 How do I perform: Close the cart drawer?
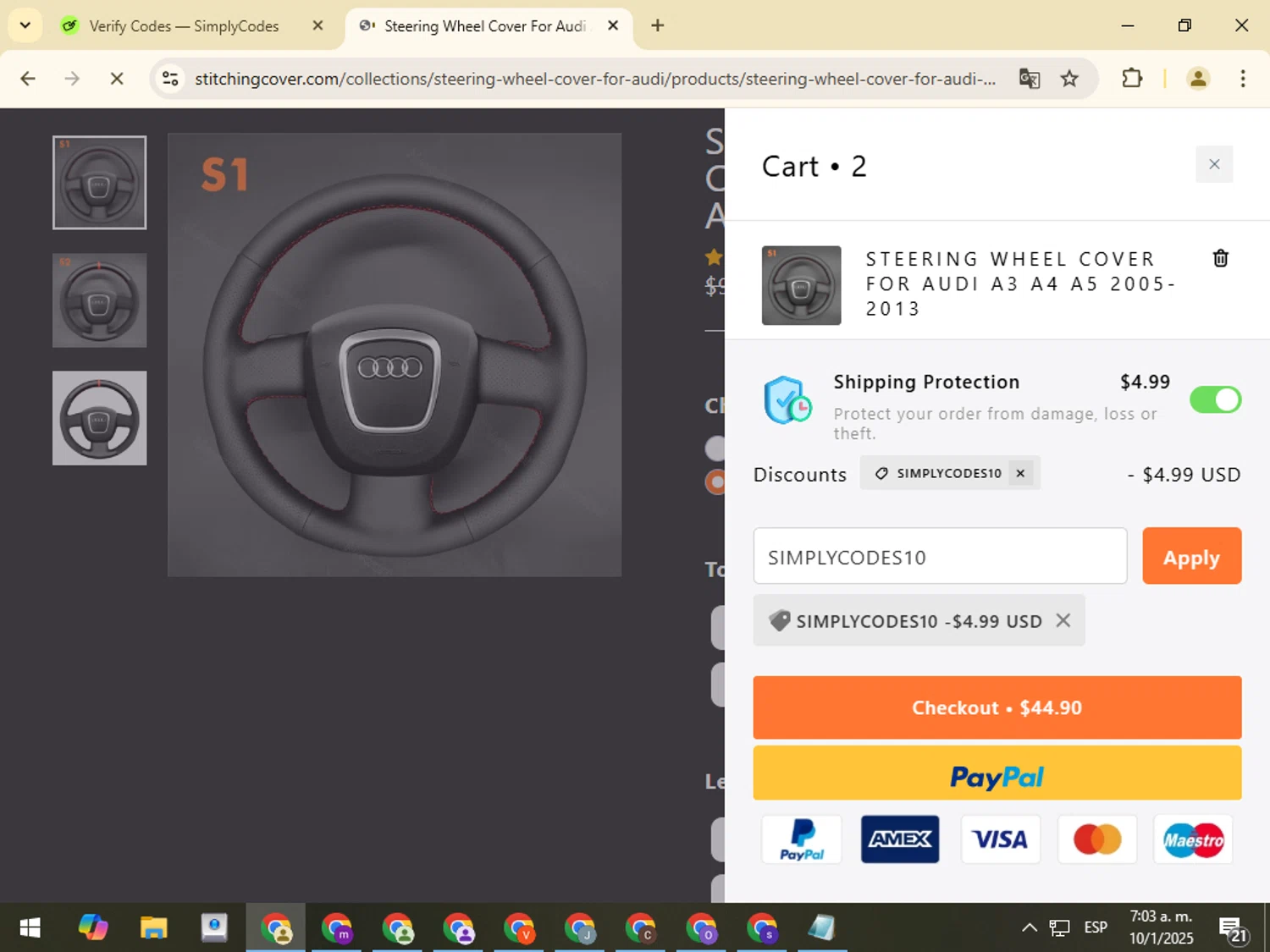tap(1214, 164)
